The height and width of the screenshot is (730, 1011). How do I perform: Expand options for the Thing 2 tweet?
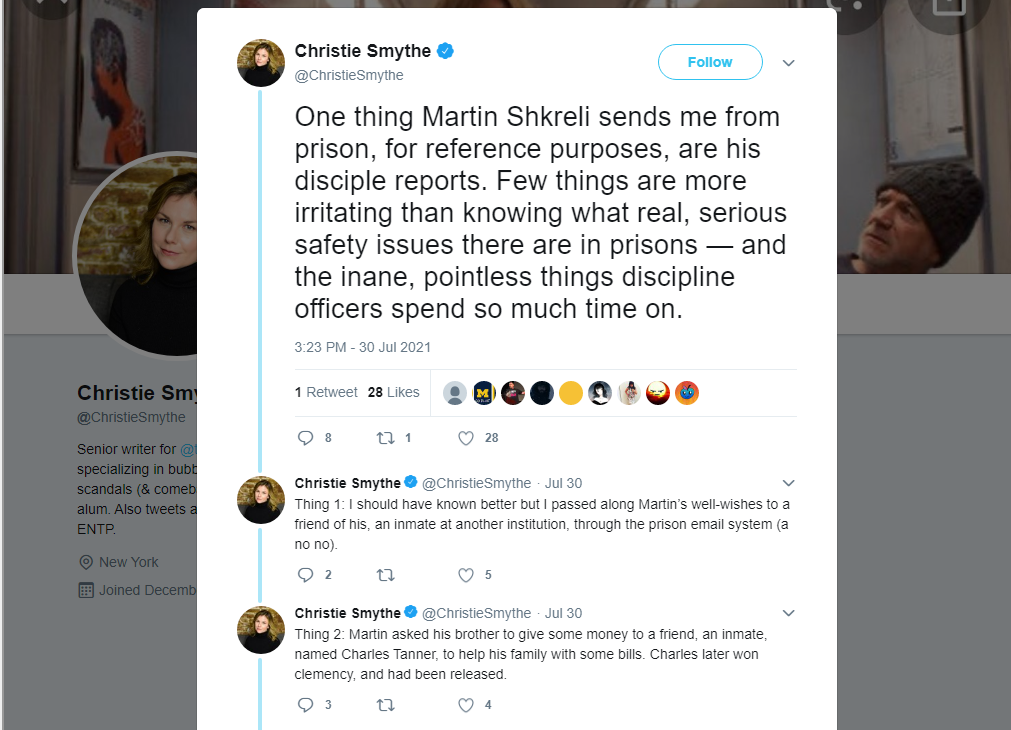point(788,613)
